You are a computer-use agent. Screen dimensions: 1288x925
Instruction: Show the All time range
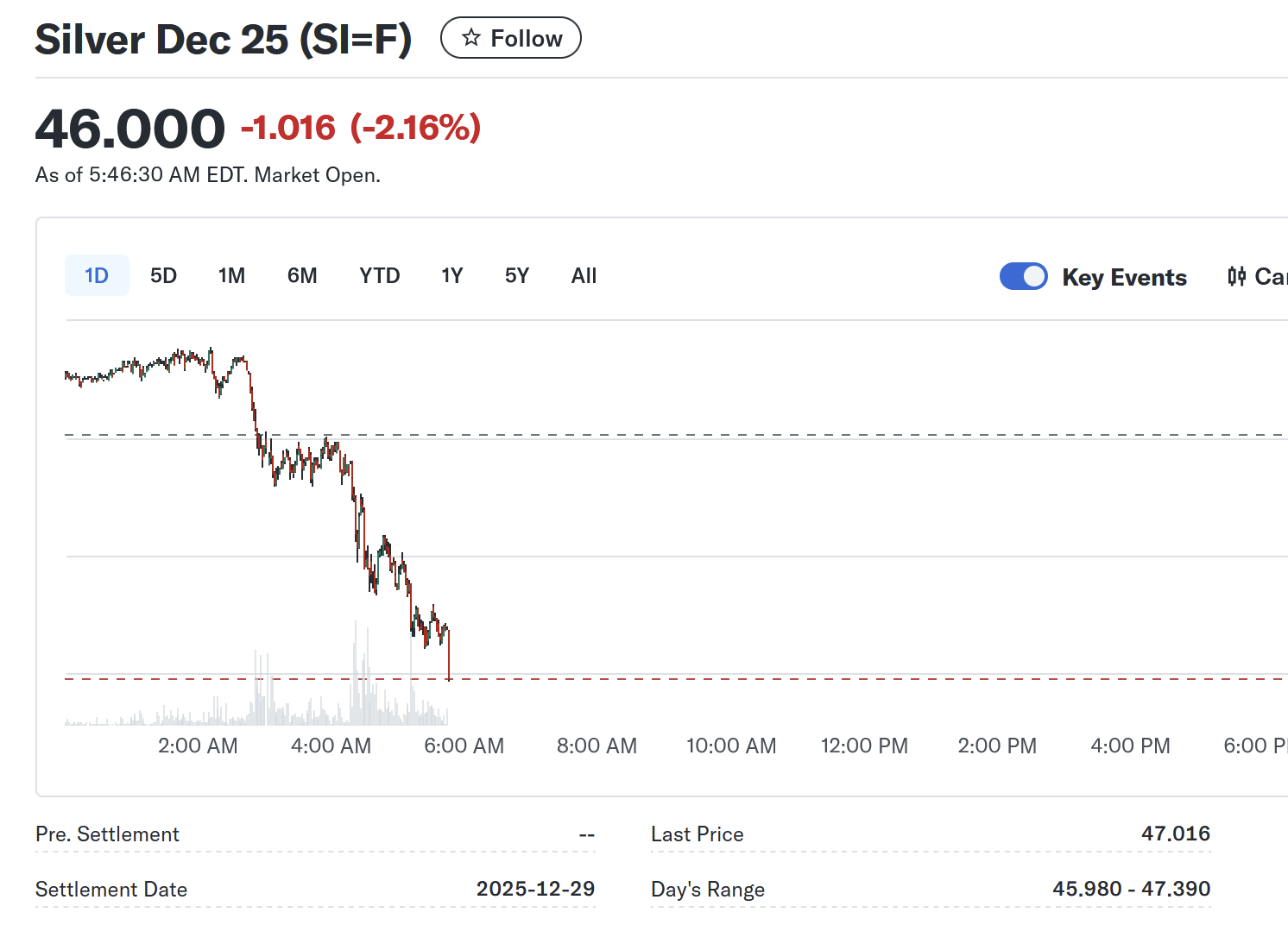coord(584,276)
